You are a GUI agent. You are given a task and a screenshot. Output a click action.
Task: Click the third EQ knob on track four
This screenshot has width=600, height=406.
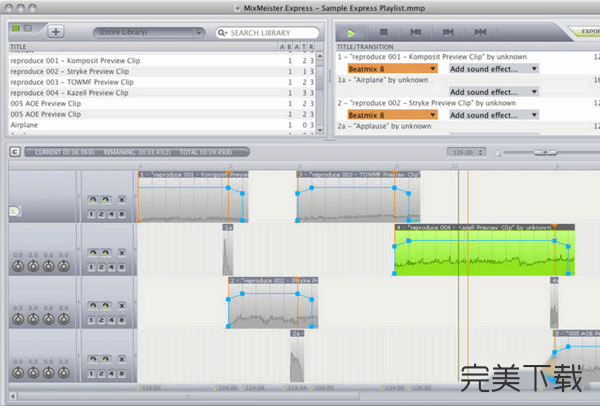coord(49,372)
